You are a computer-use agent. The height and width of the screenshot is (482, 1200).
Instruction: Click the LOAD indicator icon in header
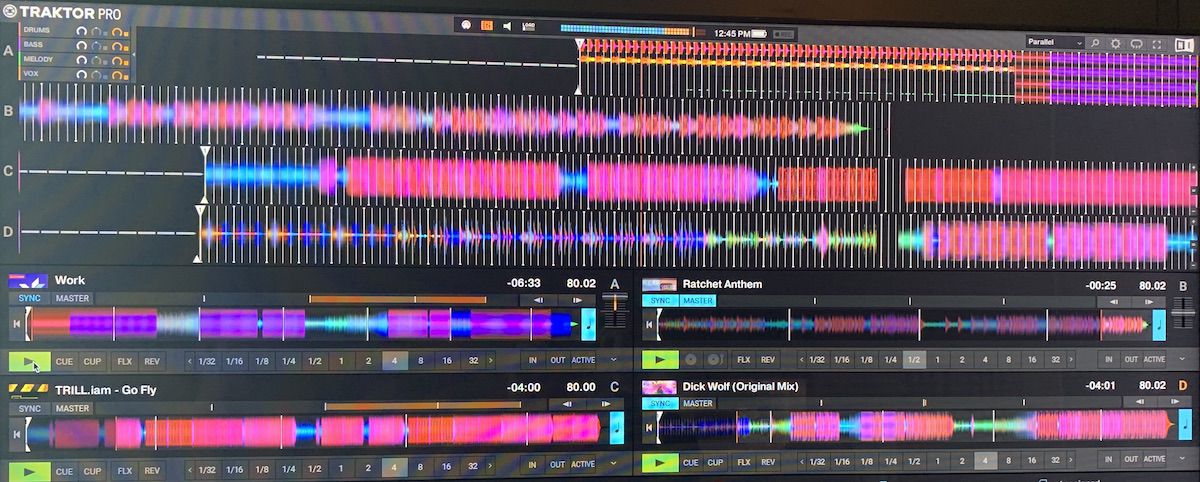click(528, 26)
